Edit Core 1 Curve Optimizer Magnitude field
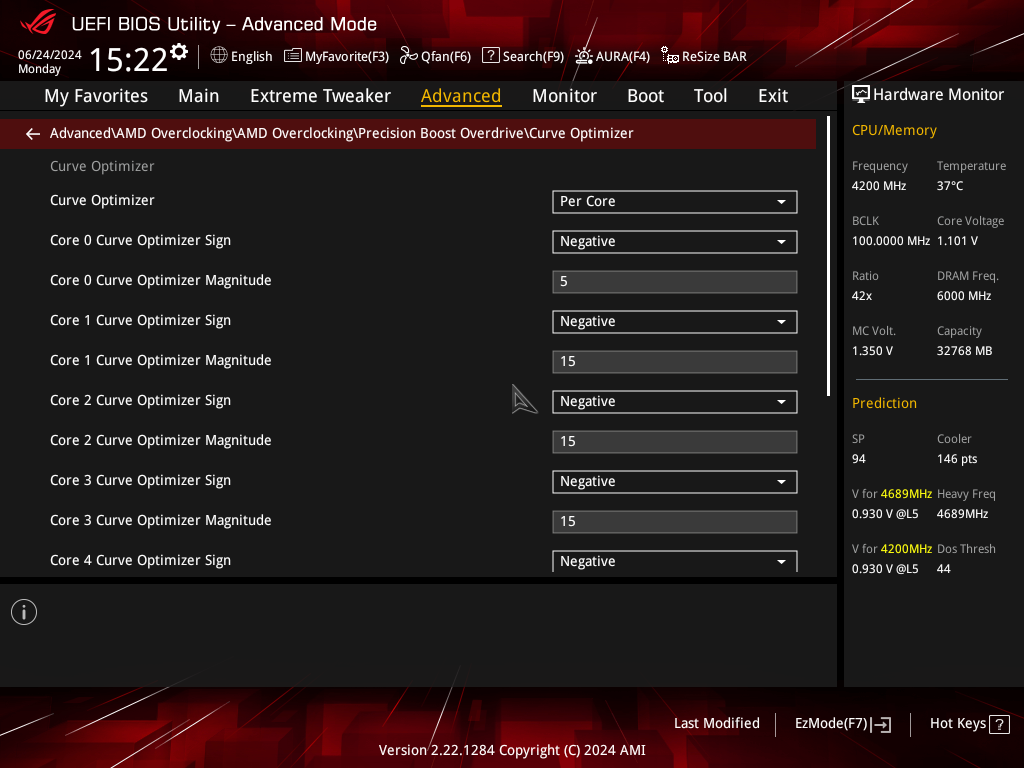The width and height of the screenshot is (1024, 768). coord(675,362)
